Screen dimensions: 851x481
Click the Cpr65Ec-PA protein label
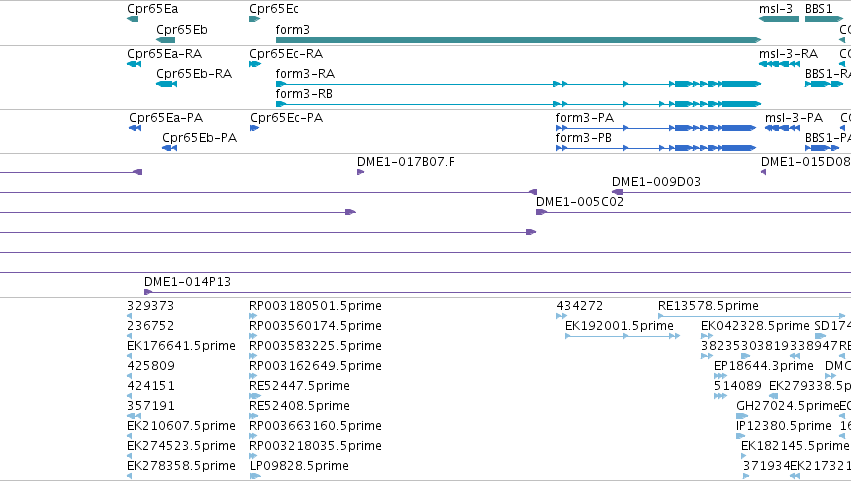coord(287,118)
